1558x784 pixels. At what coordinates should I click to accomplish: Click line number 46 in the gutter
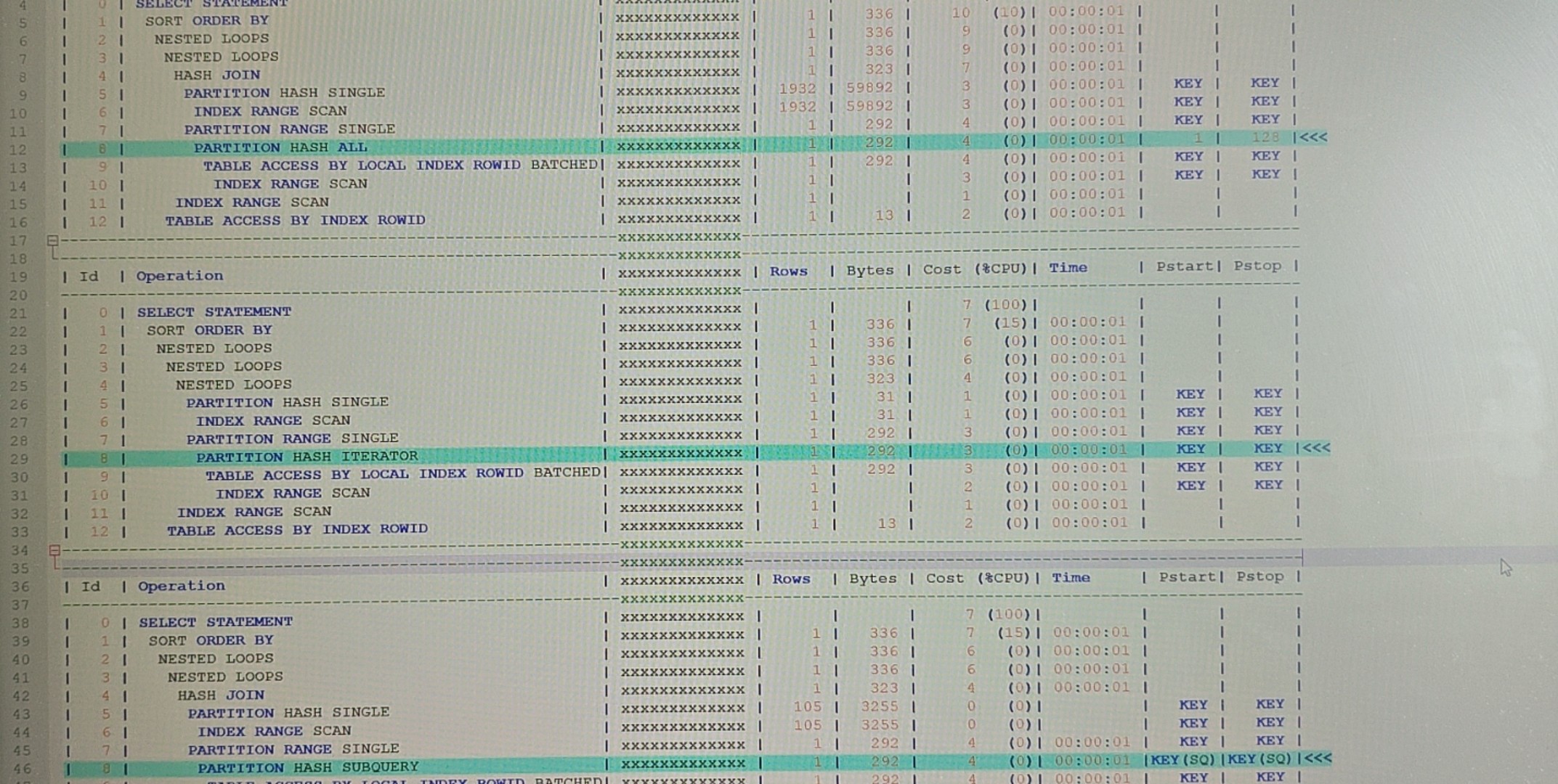tap(21, 769)
